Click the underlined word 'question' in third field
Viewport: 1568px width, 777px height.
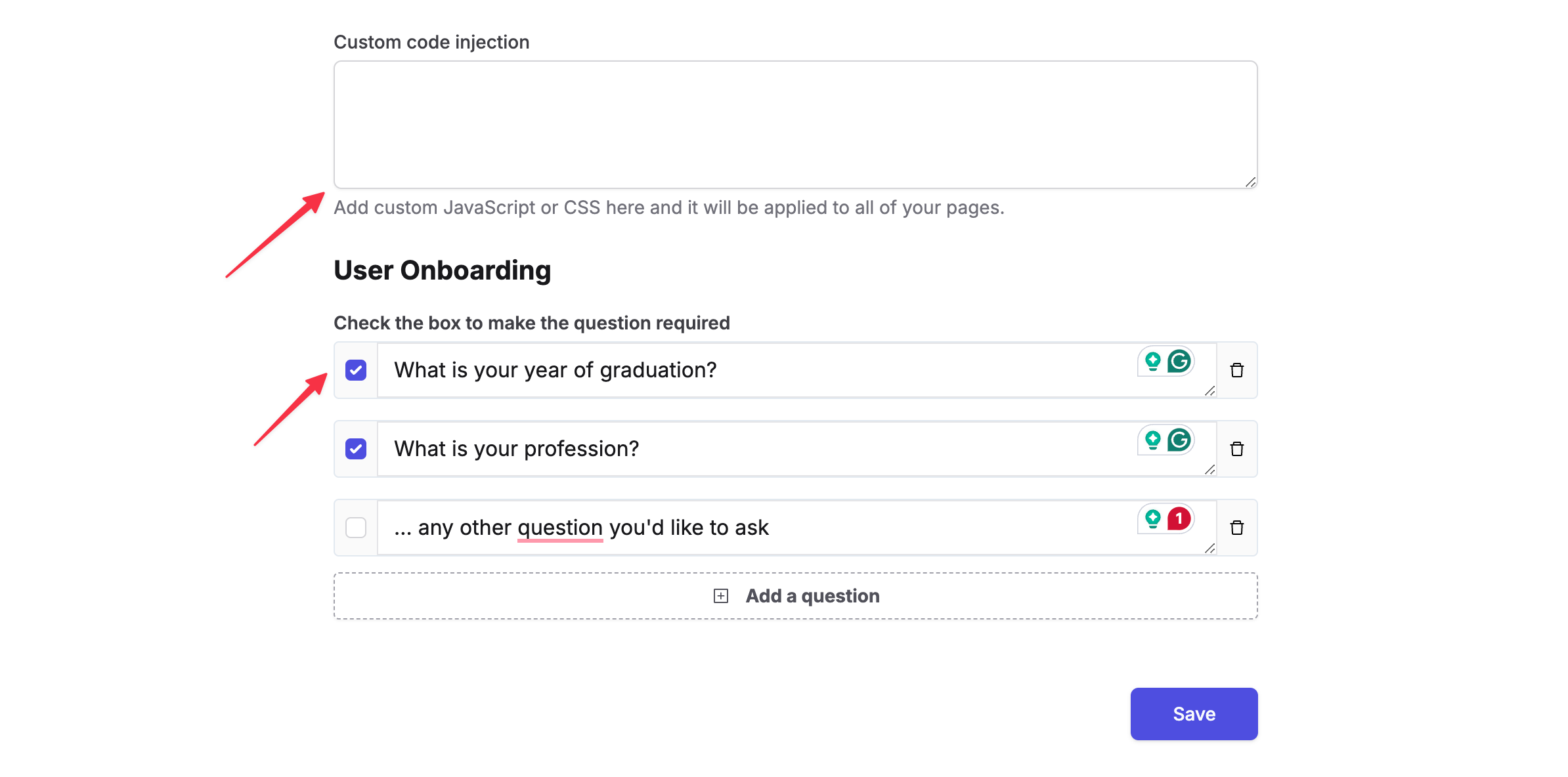click(x=560, y=528)
